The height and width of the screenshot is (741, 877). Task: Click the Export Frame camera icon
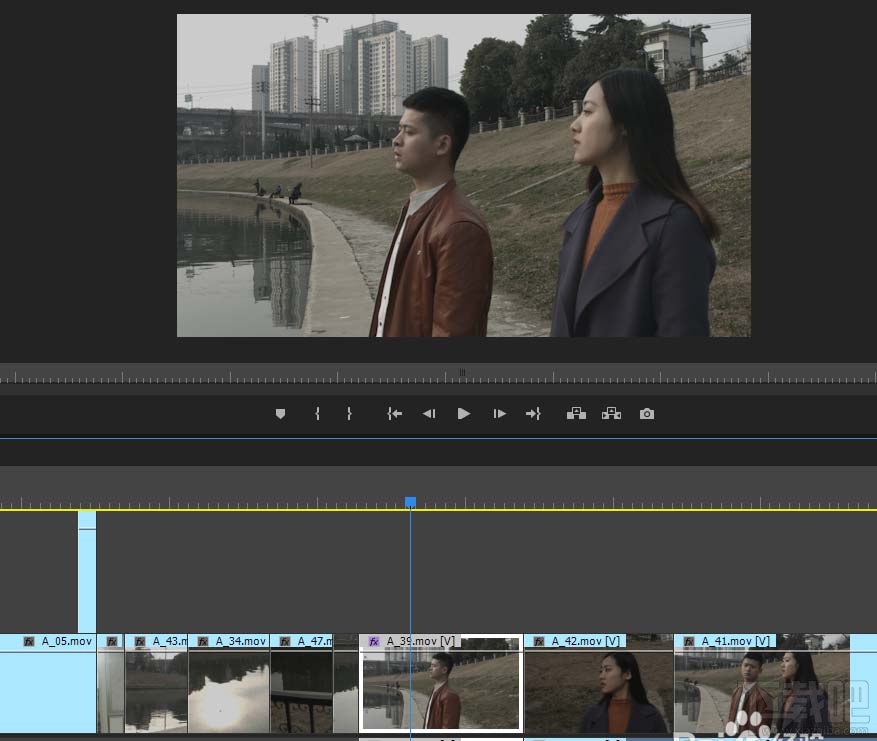pyautogui.click(x=647, y=414)
